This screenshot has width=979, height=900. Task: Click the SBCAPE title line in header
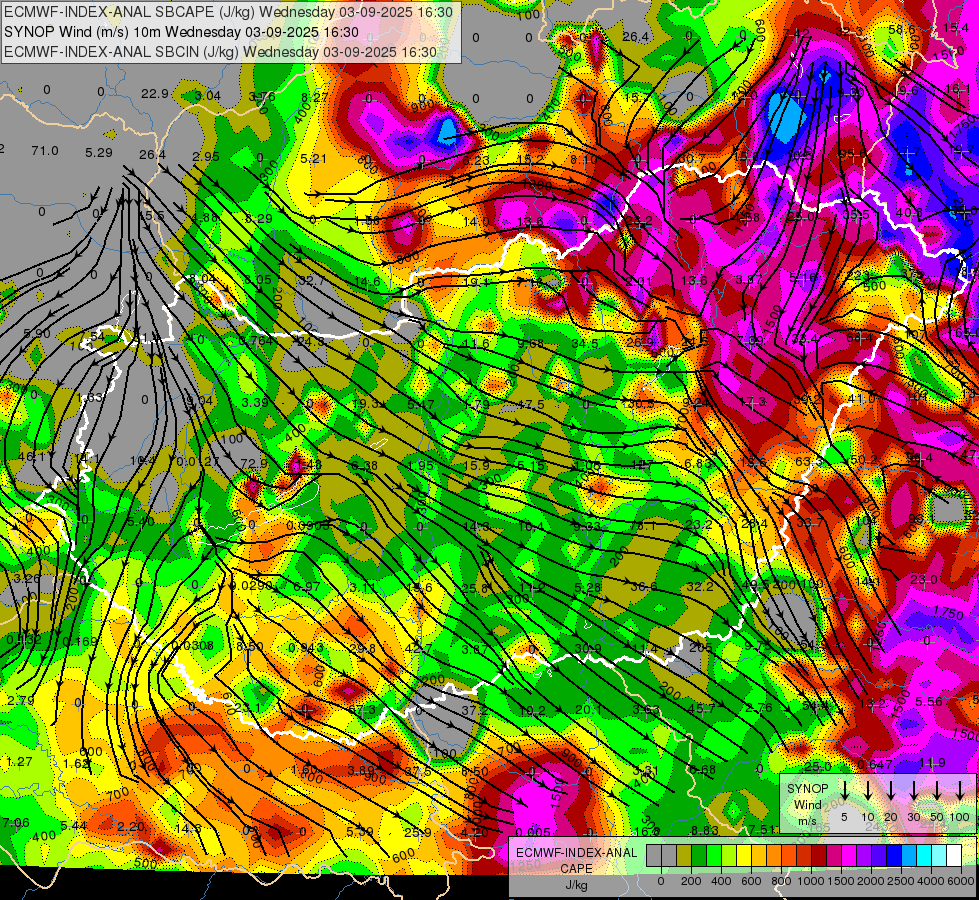point(230,12)
